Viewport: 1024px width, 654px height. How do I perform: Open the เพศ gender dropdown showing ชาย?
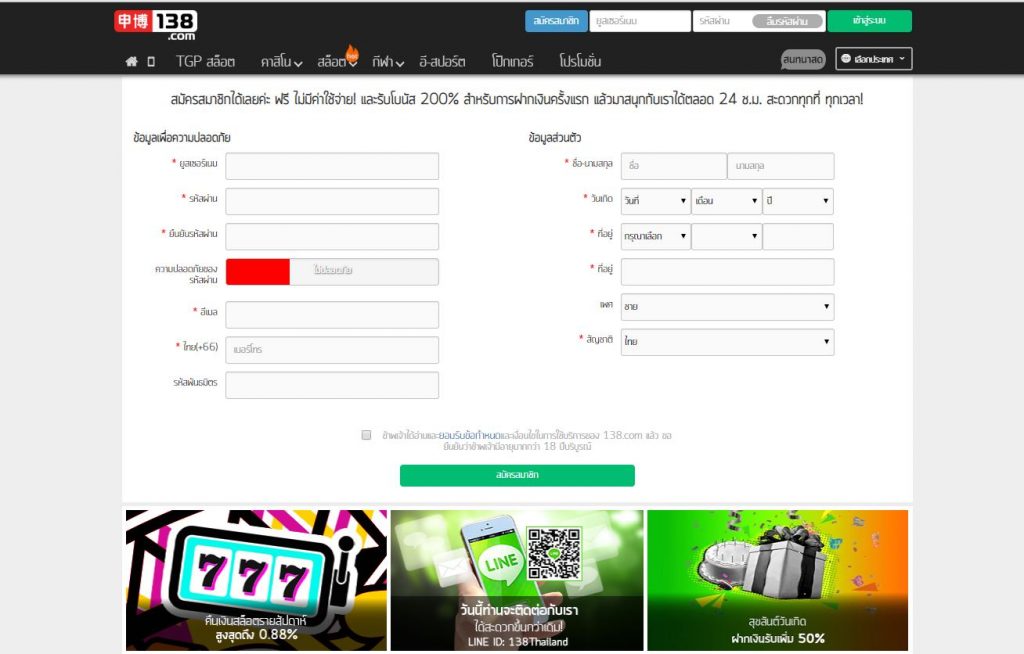(727, 306)
